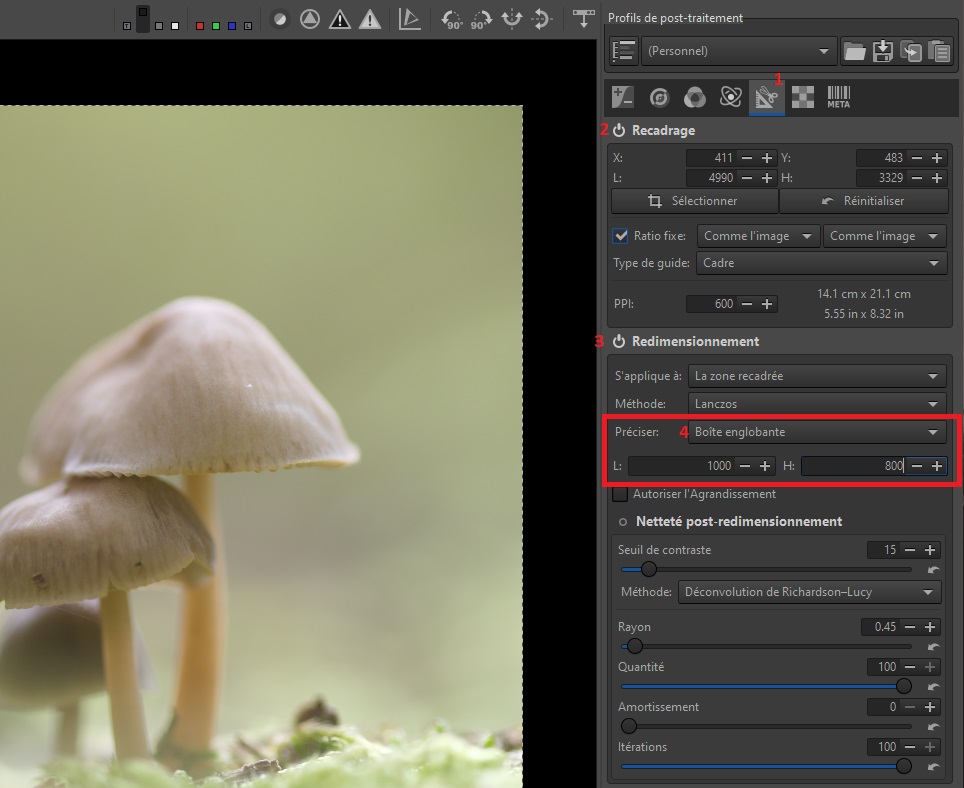Enable Autoriser l'Agrandissement checkbox

[620, 494]
